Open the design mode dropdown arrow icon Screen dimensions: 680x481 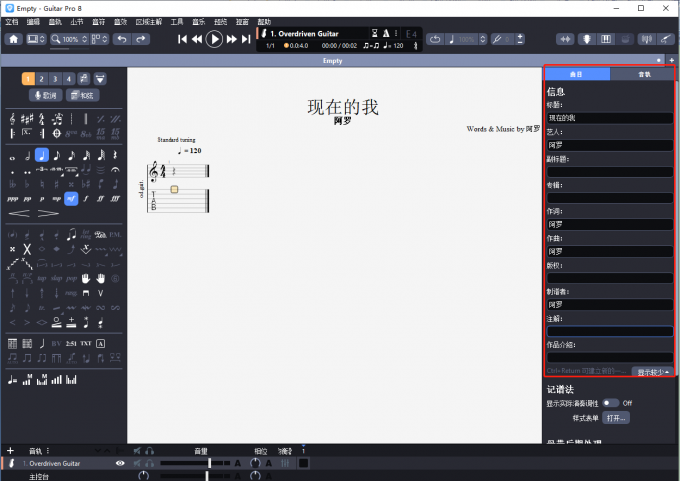point(100,79)
